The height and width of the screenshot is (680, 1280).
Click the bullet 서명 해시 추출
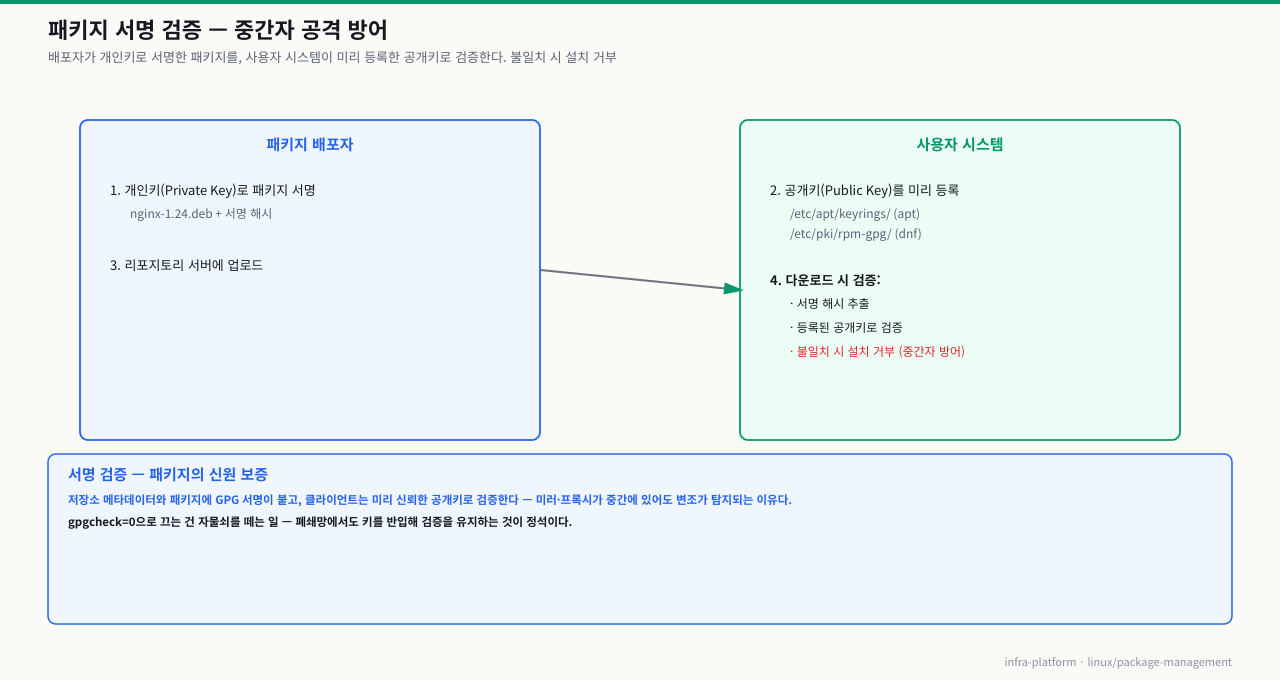pyautogui.click(x=829, y=303)
